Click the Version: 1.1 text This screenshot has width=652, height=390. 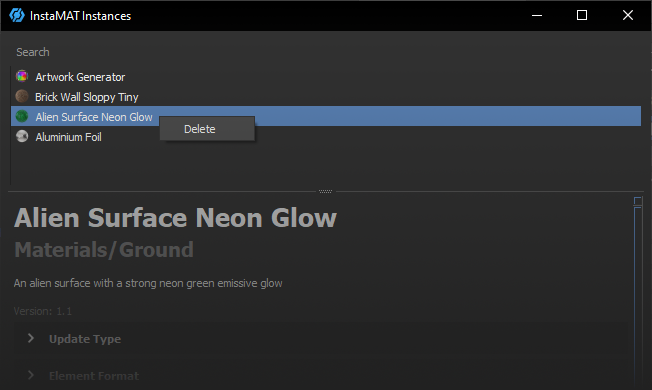(42, 311)
